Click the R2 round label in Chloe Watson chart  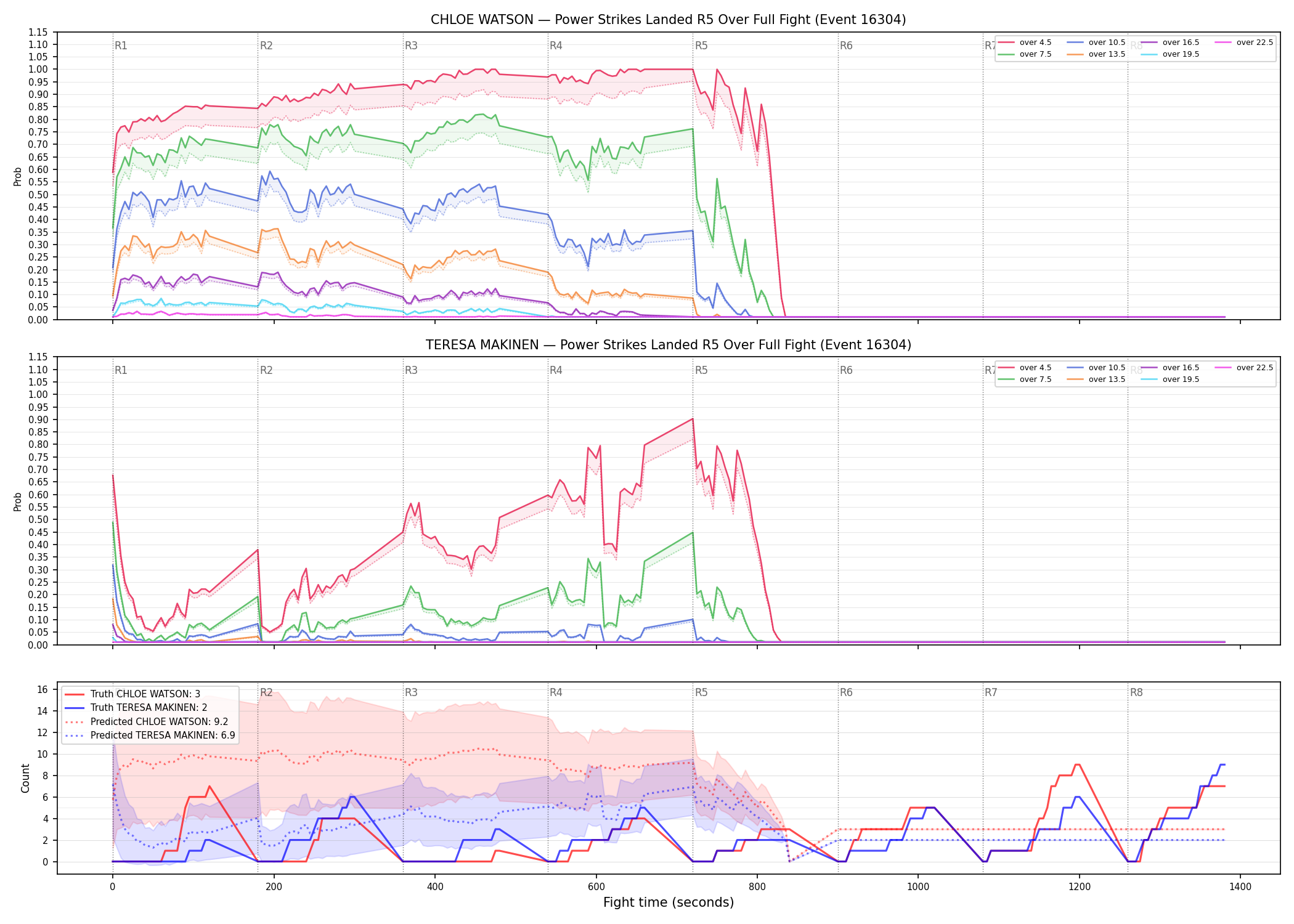266,46
